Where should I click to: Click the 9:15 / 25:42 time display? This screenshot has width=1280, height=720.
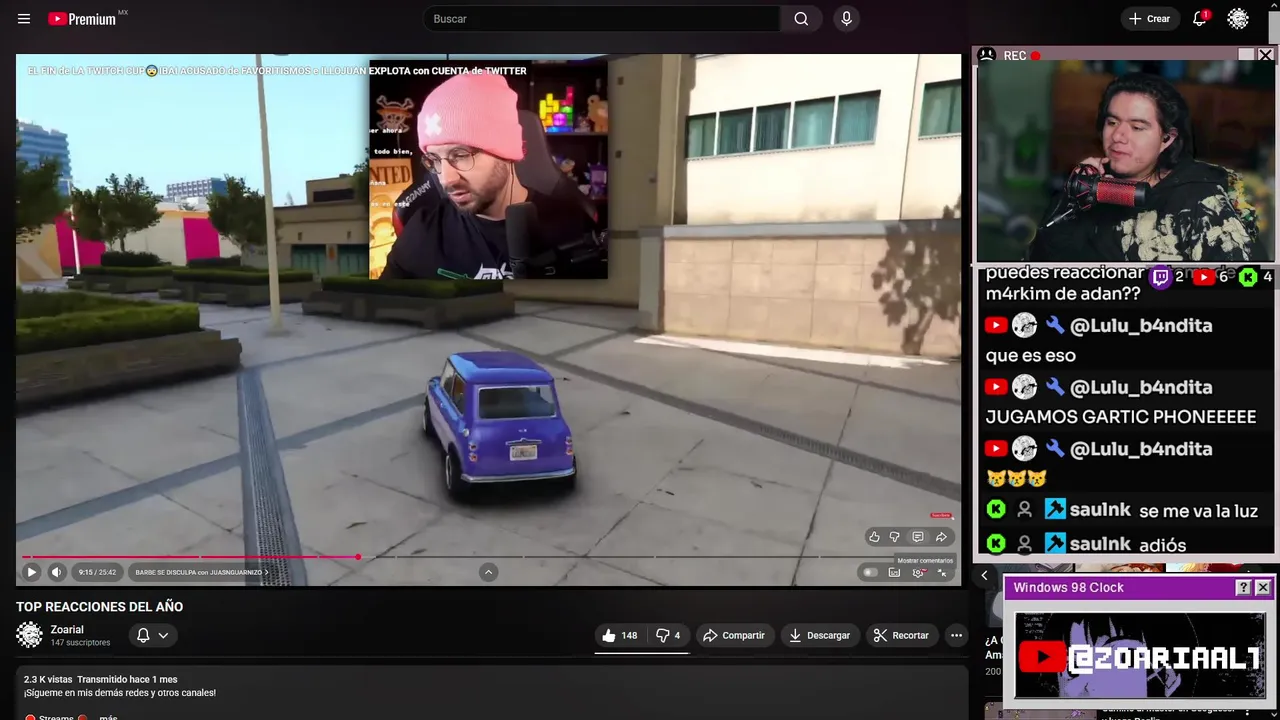click(x=97, y=572)
